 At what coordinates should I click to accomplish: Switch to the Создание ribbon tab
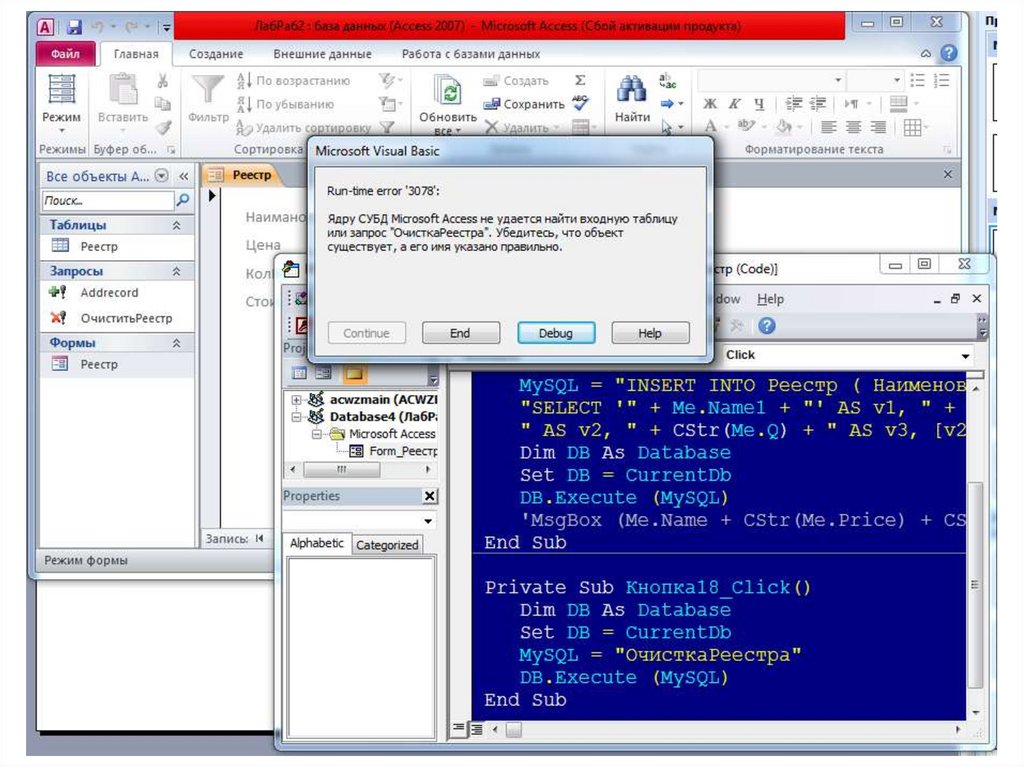pyautogui.click(x=215, y=54)
